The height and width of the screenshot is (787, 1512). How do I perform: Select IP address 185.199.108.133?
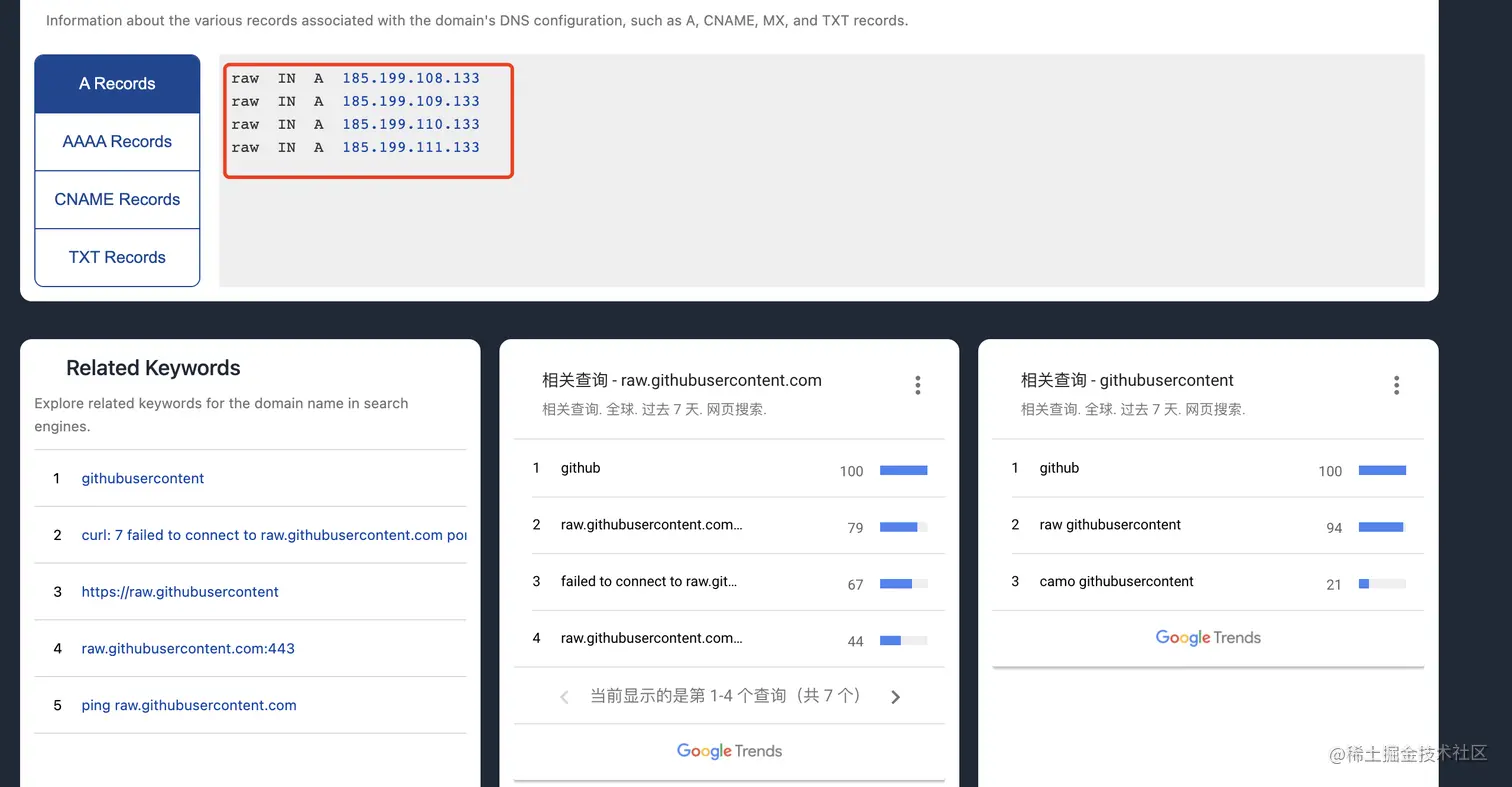click(x=411, y=78)
